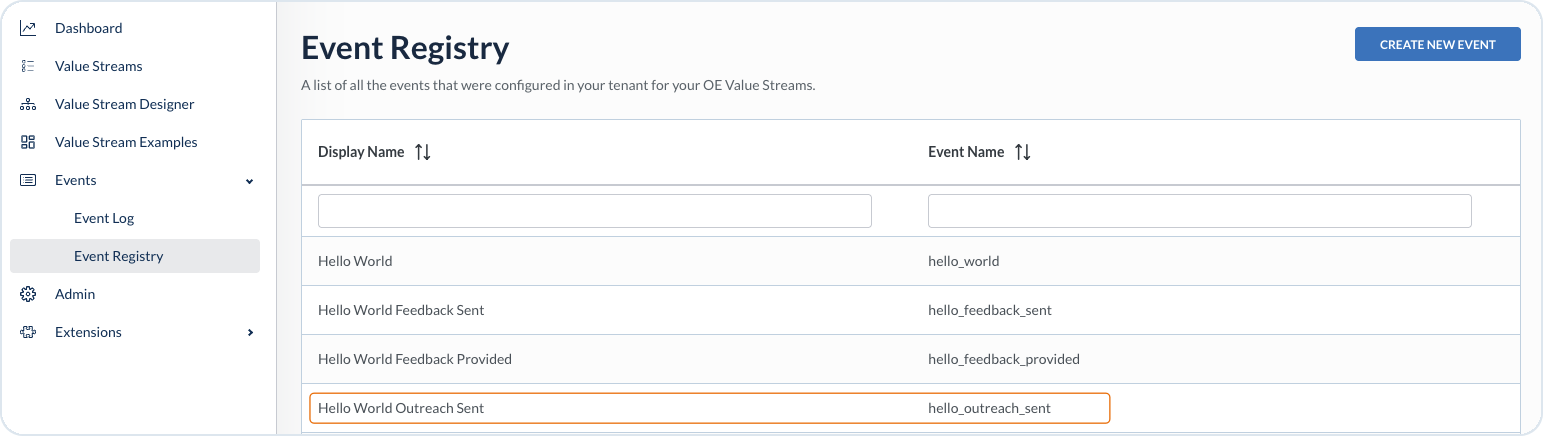The width and height of the screenshot is (1543, 436).
Task: Sort by Event Name arrows icon
Action: point(1022,152)
